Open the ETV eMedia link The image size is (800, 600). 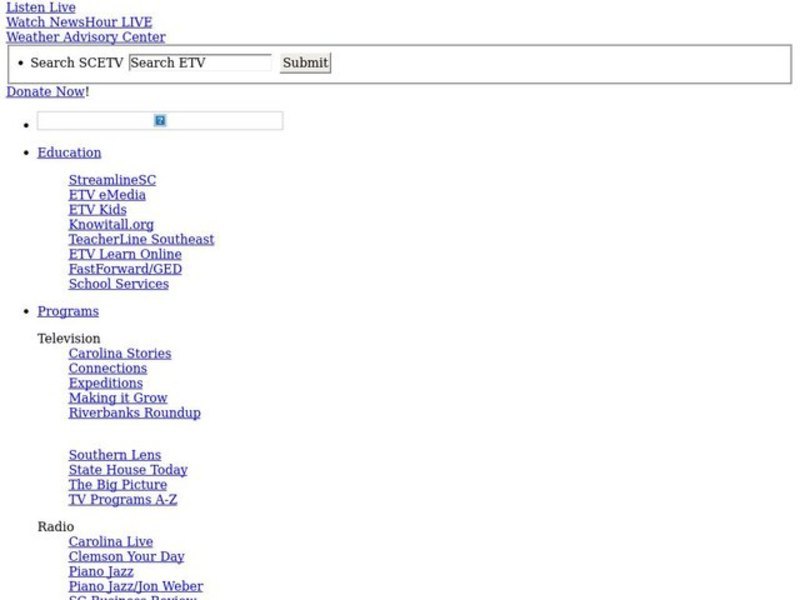pyautogui.click(x=107, y=194)
